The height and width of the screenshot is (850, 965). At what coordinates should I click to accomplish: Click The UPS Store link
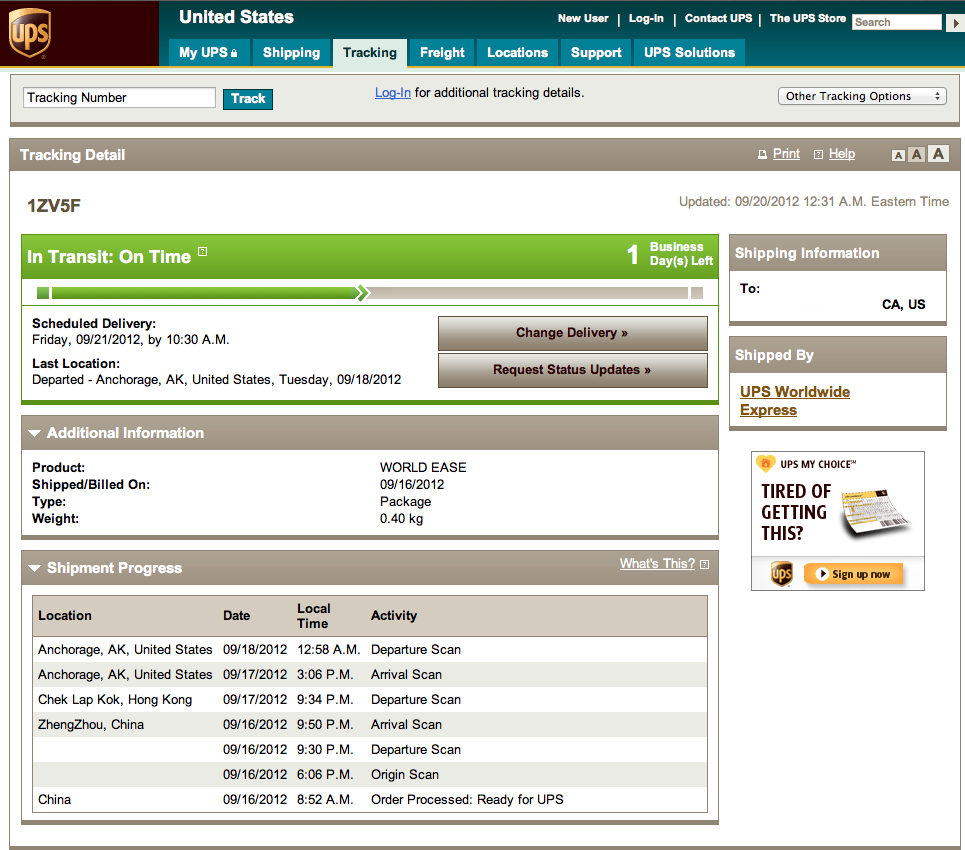(807, 18)
